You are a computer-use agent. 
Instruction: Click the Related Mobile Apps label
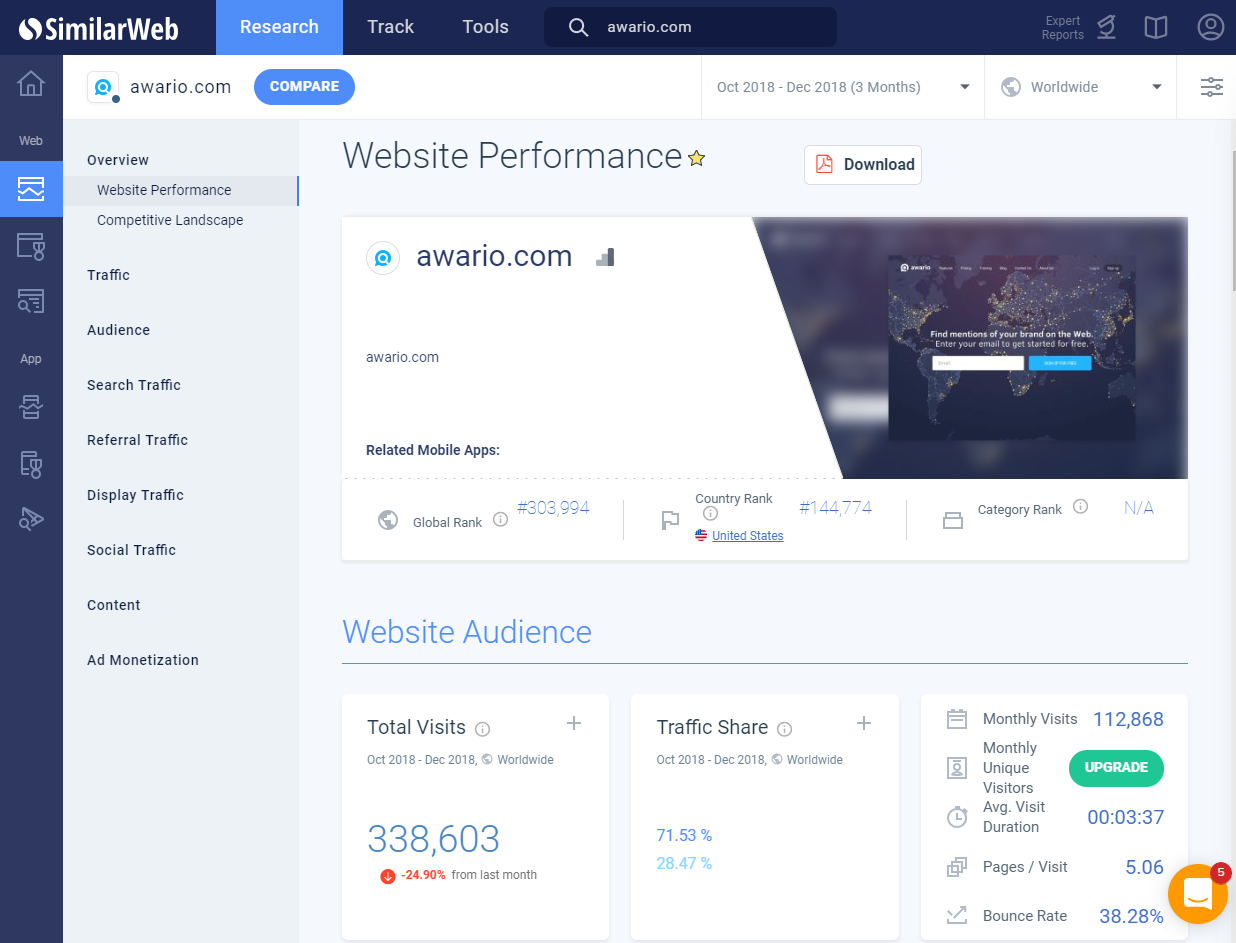pyautogui.click(x=433, y=450)
